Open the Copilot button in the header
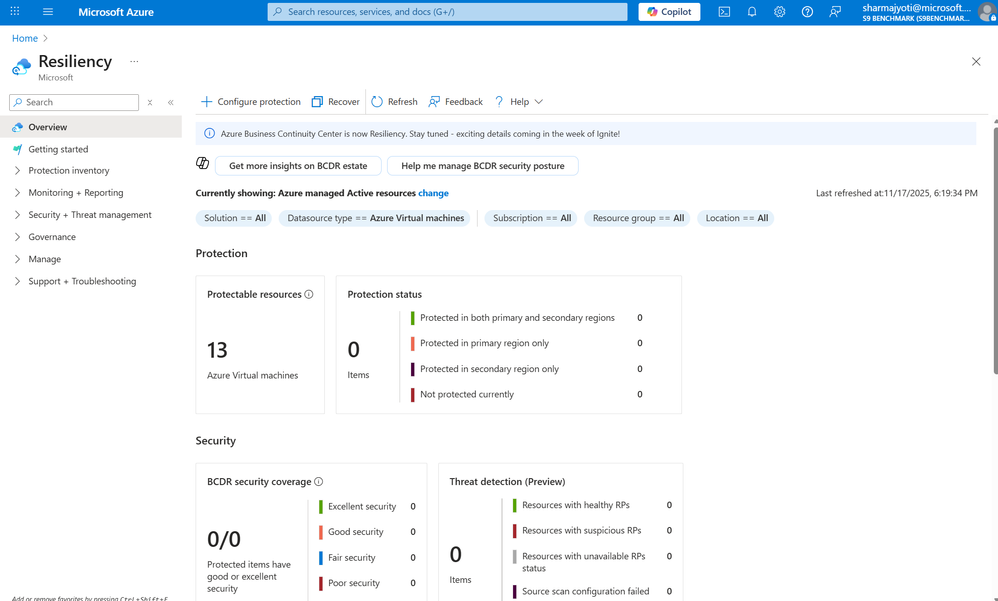This screenshot has width=998, height=601. tap(669, 11)
